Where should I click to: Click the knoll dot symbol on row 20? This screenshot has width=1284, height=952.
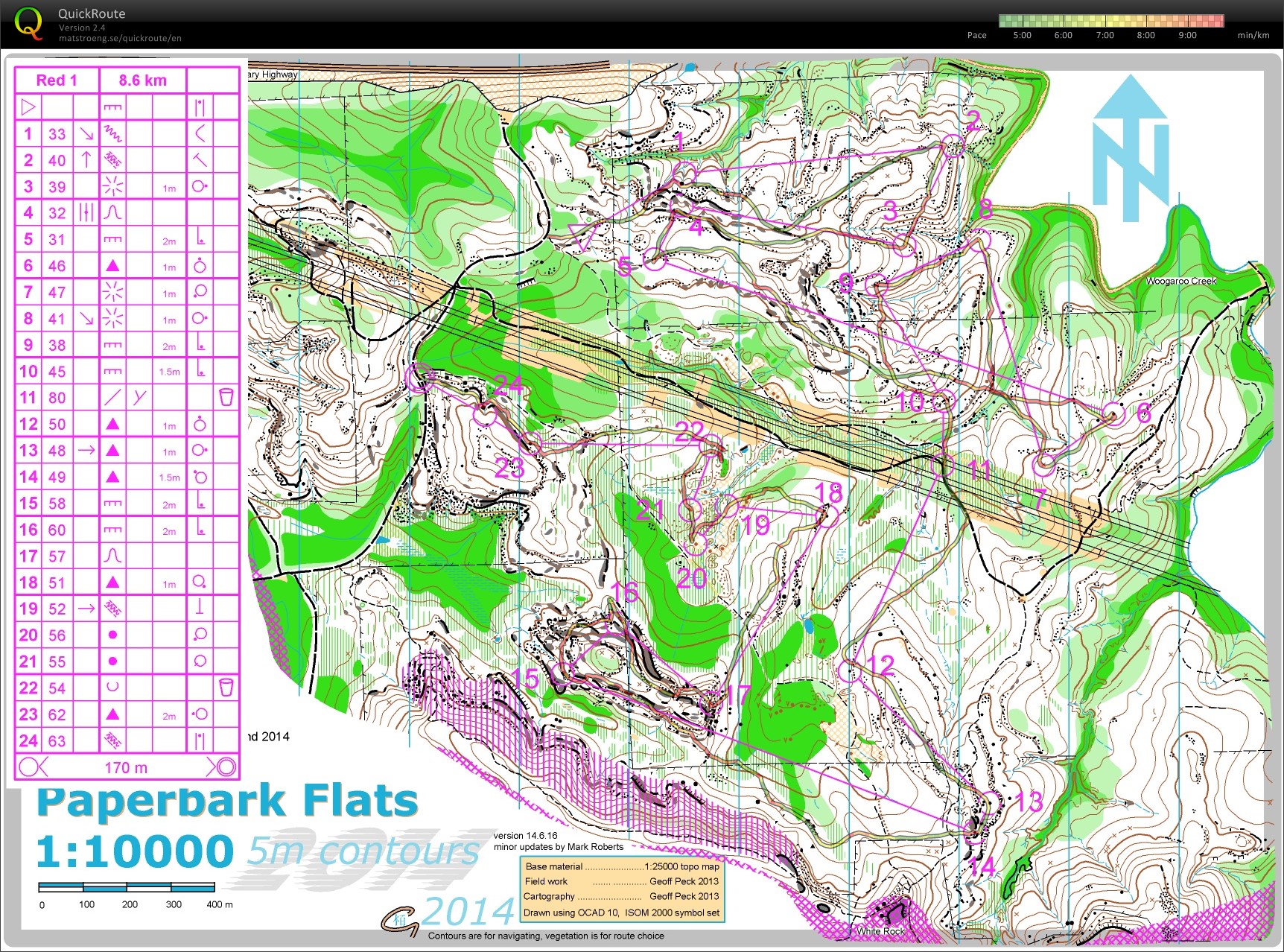[x=112, y=635]
